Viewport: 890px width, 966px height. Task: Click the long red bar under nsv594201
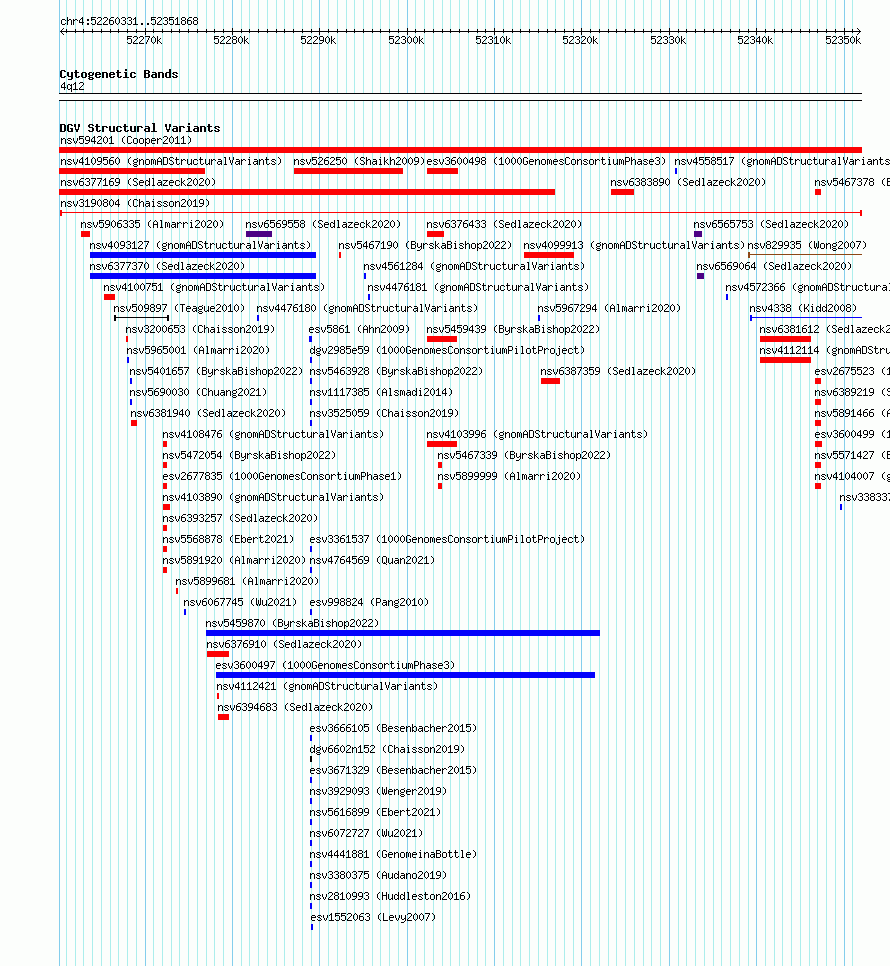[x=461, y=150]
